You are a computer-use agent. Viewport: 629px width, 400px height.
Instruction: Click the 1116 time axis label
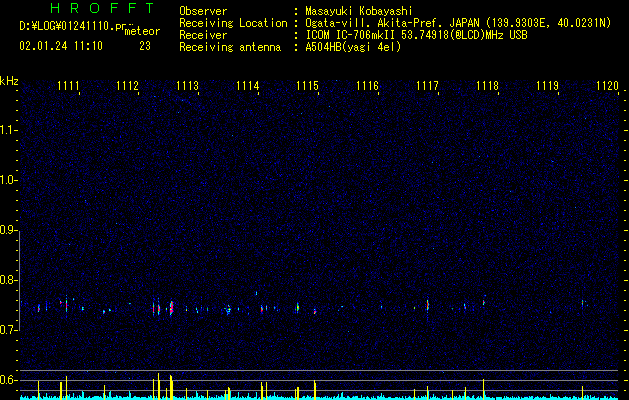tap(367, 86)
